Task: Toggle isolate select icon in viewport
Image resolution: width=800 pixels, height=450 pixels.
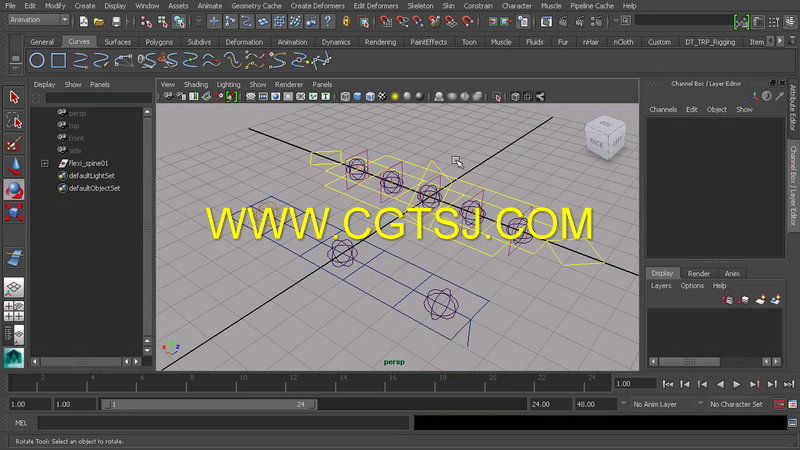Action: coord(496,96)
